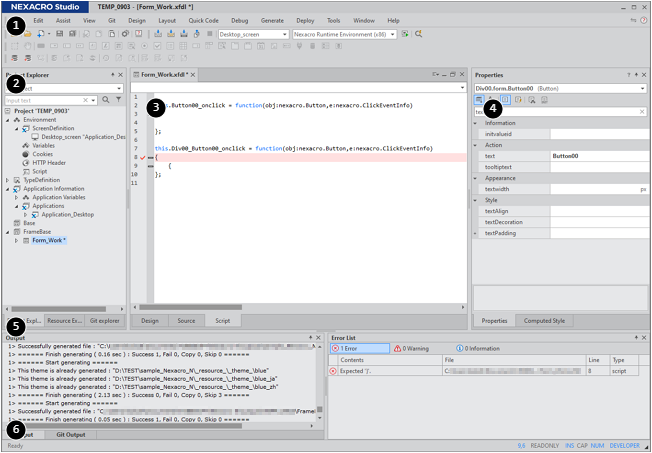Click the Save icon in the toolbar
The image size is (652, 453).
(x=60, y=34)
